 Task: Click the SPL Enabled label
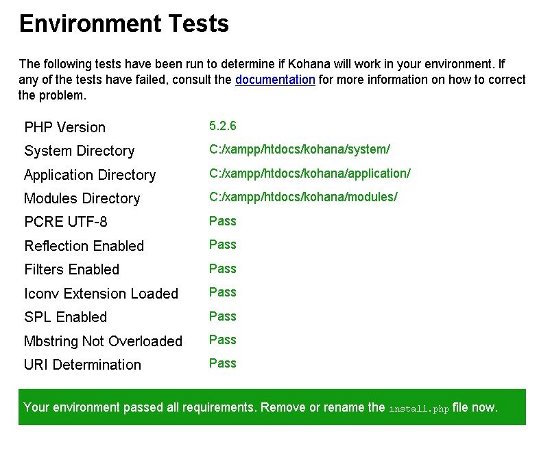[66, 317]
